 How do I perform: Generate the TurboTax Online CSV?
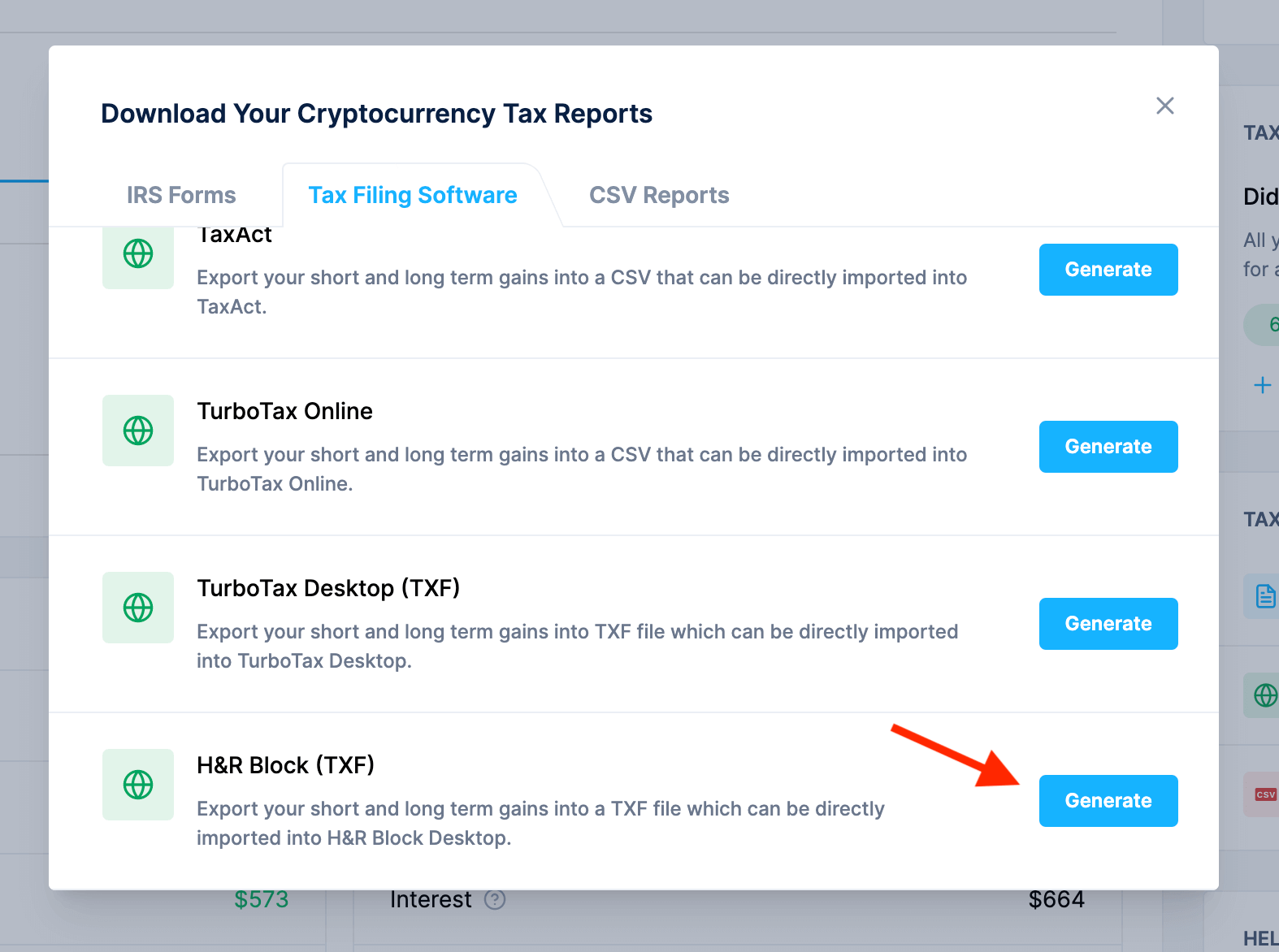click(x=1108, y=446)
